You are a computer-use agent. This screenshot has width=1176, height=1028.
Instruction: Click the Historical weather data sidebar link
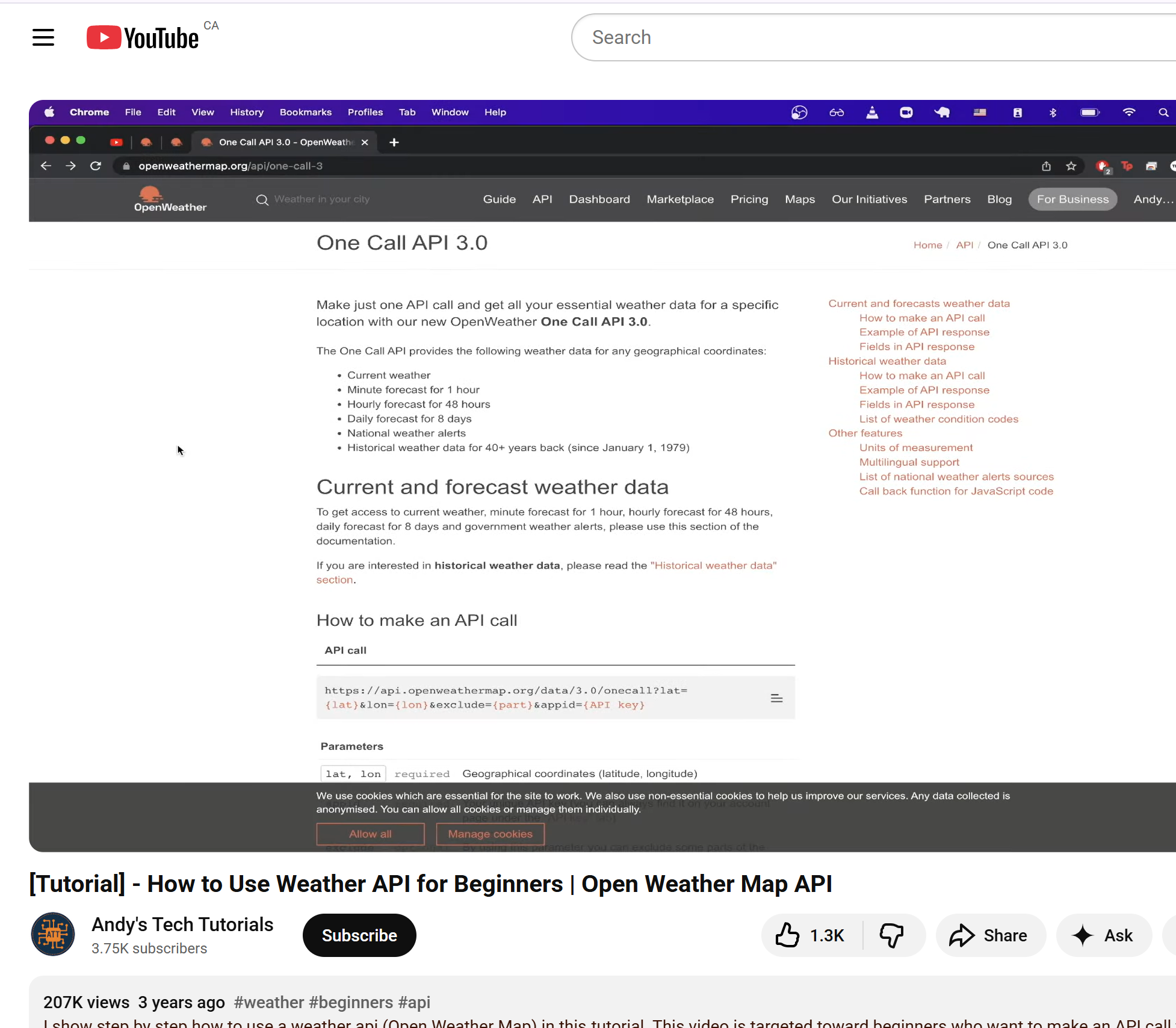pyautogui.click(x=887, y=361)
